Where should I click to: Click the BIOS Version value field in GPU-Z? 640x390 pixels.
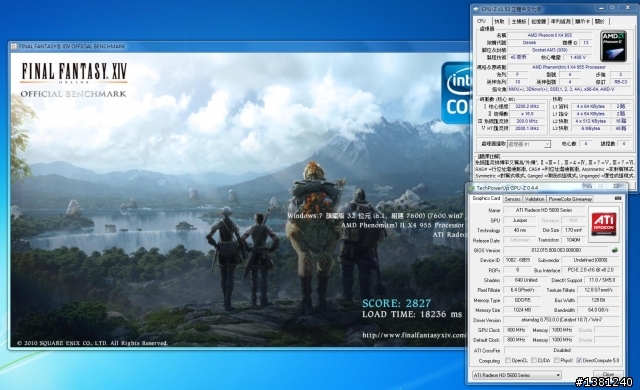(556, 250)
